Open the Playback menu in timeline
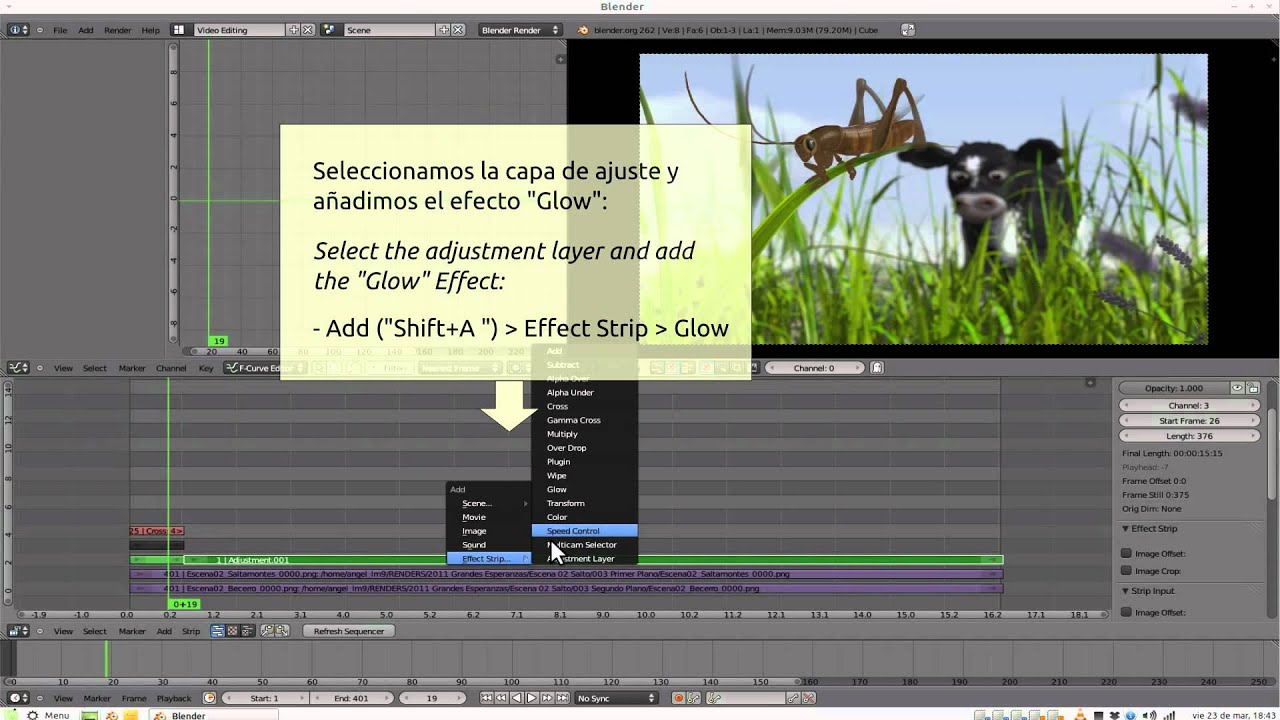The width and height of the screenshot is (1280, 720). [174, 698]
